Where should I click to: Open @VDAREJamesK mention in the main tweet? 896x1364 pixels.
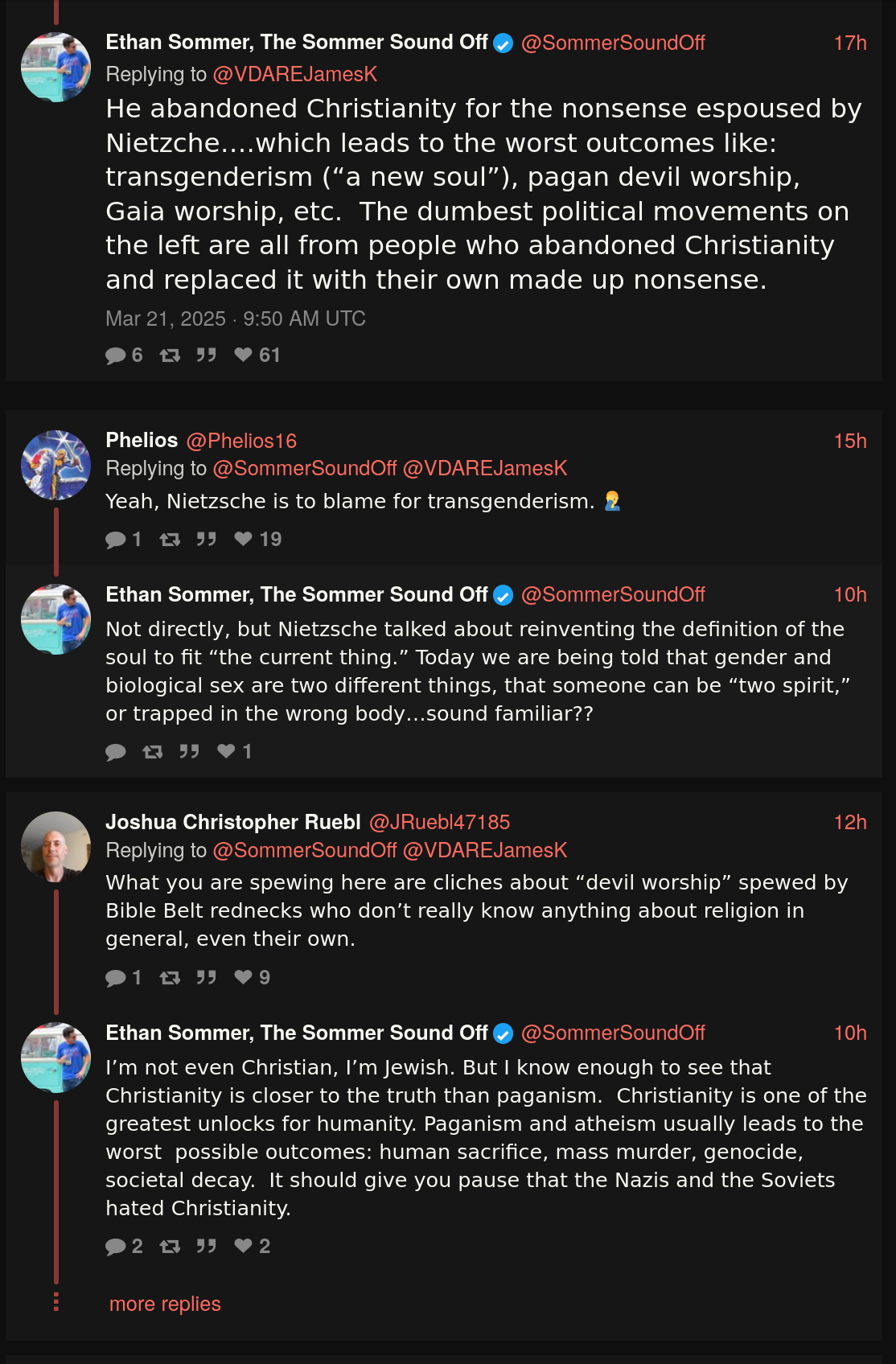coord(294,74)
